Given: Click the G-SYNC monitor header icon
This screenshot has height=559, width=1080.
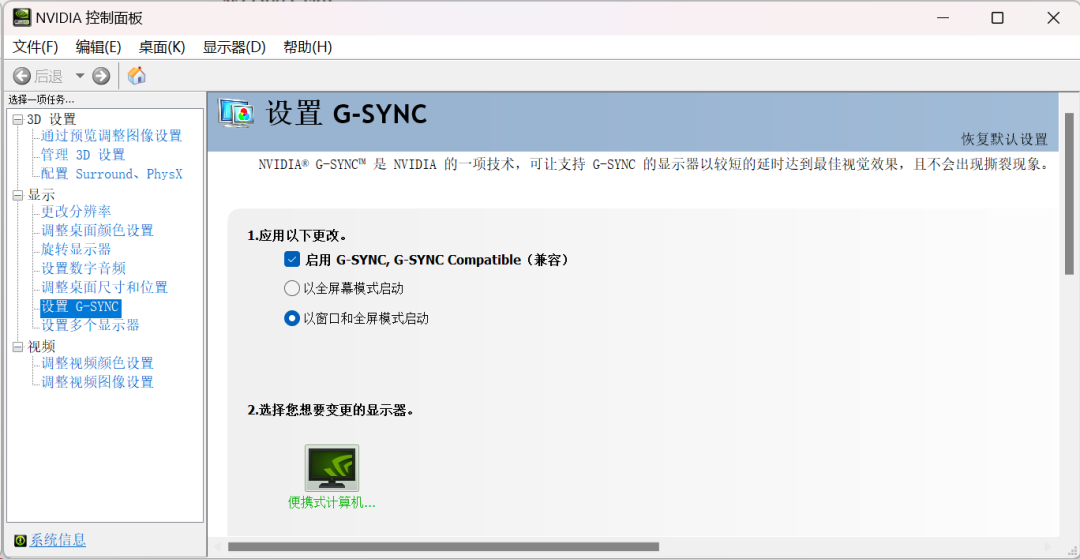Looking at the screenshot, I should click(236, 114).
